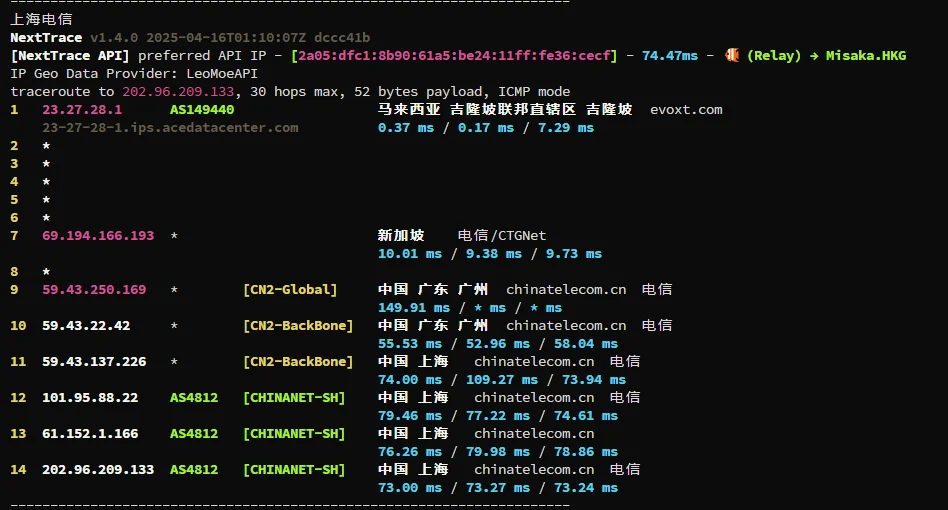Select hop 11 IP 59.43.137.226

click(94, 361)
